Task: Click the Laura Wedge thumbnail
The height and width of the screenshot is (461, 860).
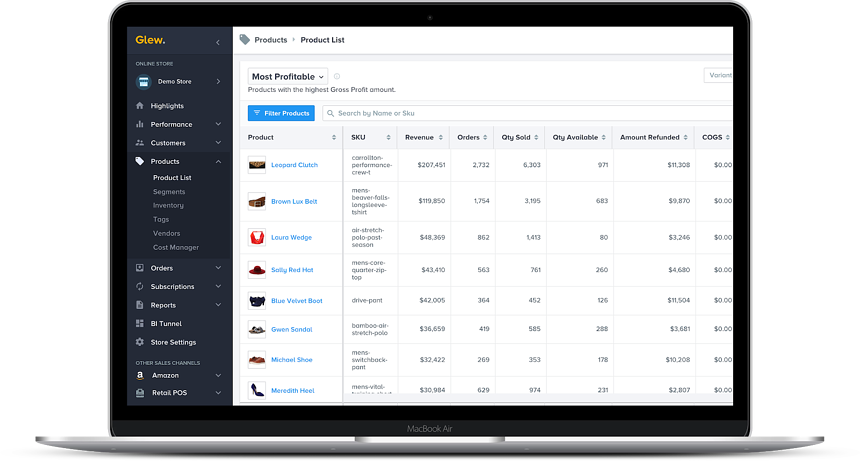Action: click(x=257, y=237)
